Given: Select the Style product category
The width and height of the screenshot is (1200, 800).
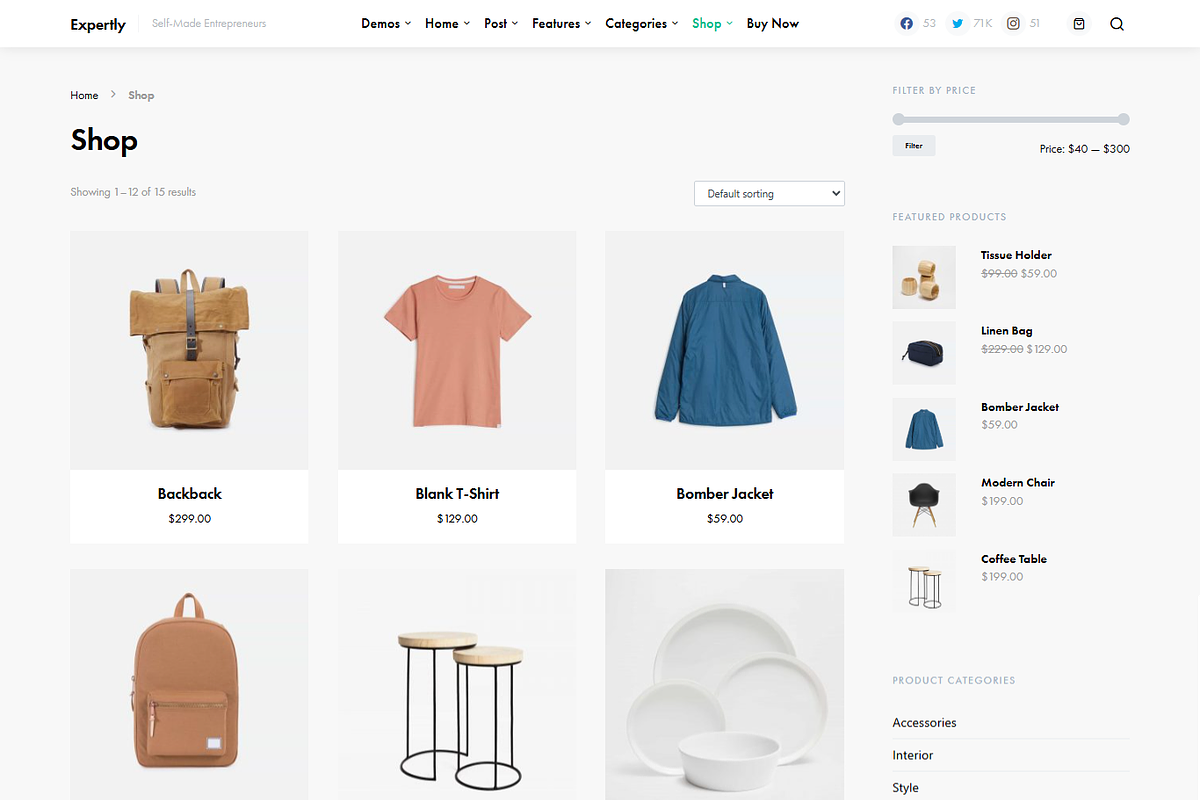Looking at the screenshot, I should pos(906,788).
